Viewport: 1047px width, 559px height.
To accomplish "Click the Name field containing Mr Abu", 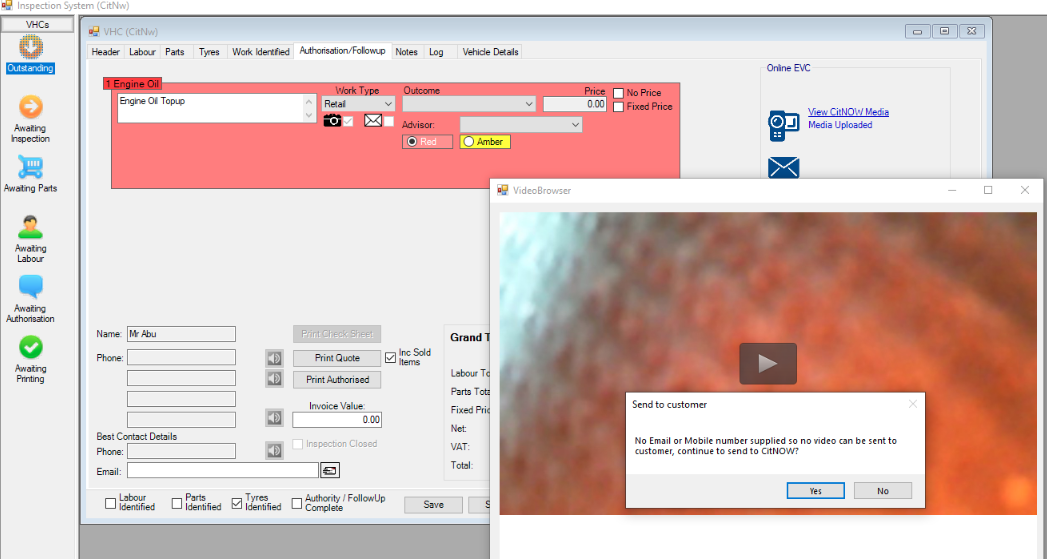I will [182, 334].
